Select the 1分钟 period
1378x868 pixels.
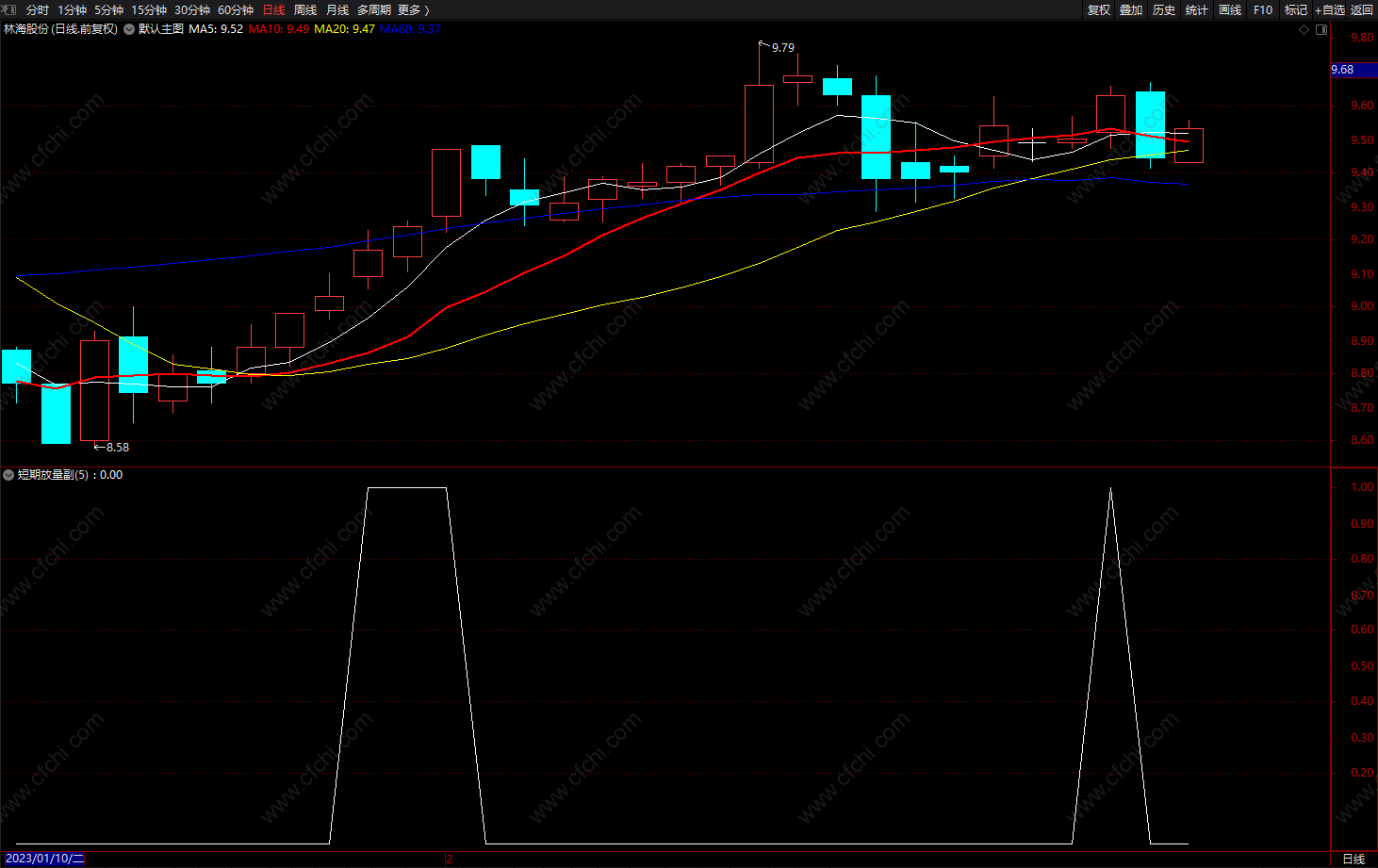point(72,10)
